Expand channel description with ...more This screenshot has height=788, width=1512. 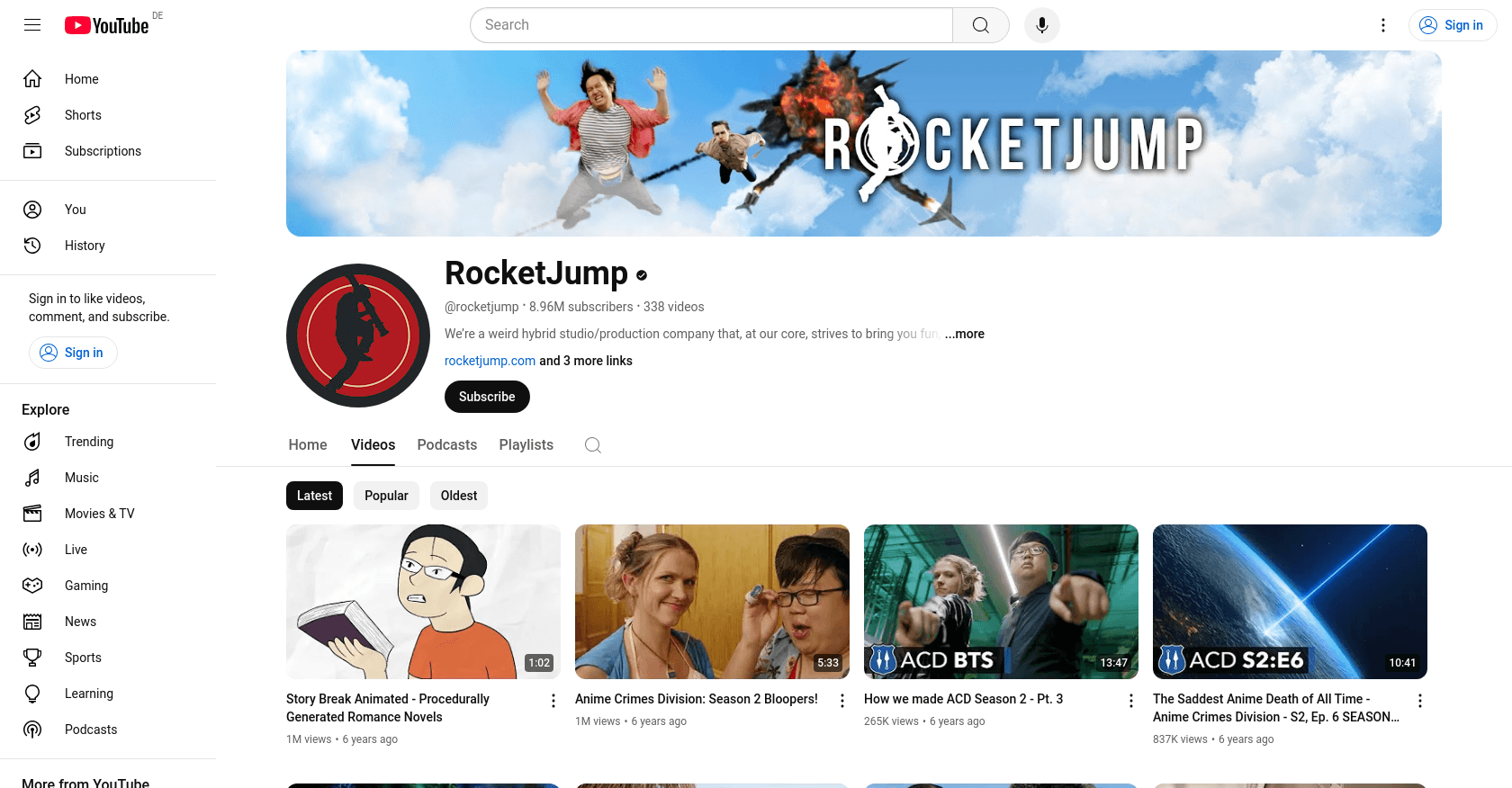pyautogui.click(x=964, y=334)
